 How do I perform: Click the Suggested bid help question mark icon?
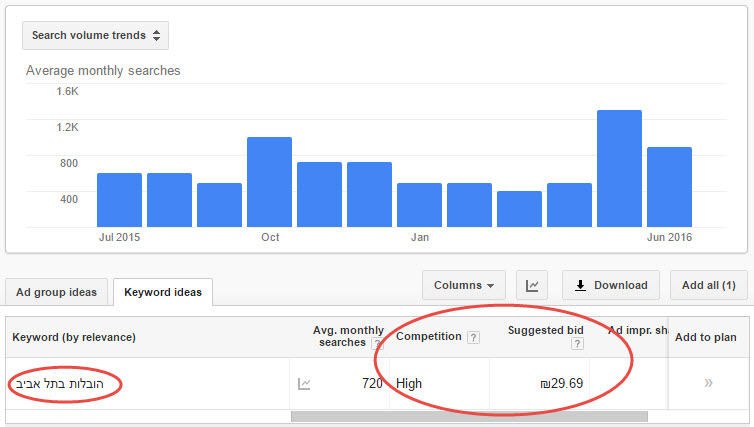coord(578,344)
